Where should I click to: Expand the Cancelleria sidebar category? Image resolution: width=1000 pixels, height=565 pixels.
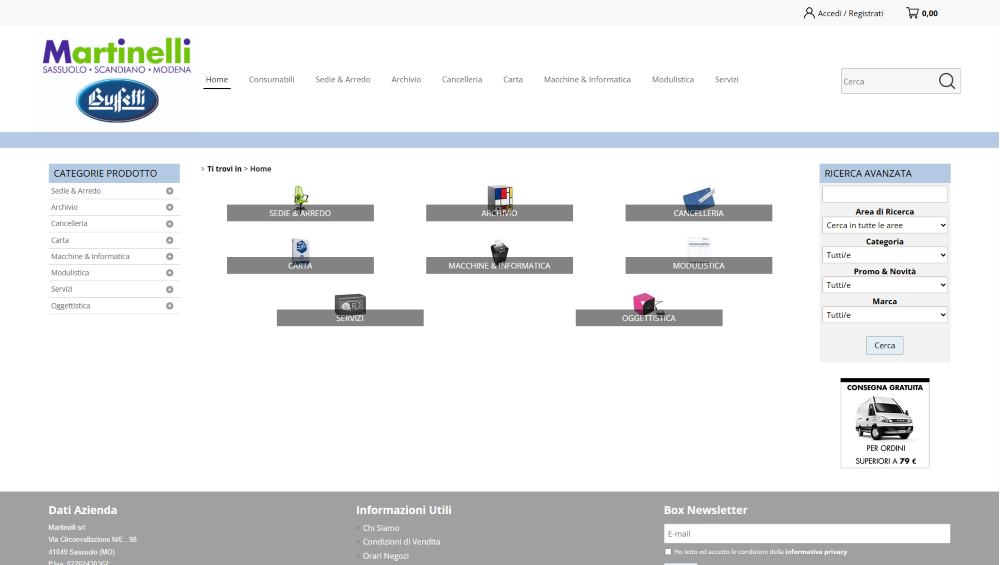[x=170, y=224]
